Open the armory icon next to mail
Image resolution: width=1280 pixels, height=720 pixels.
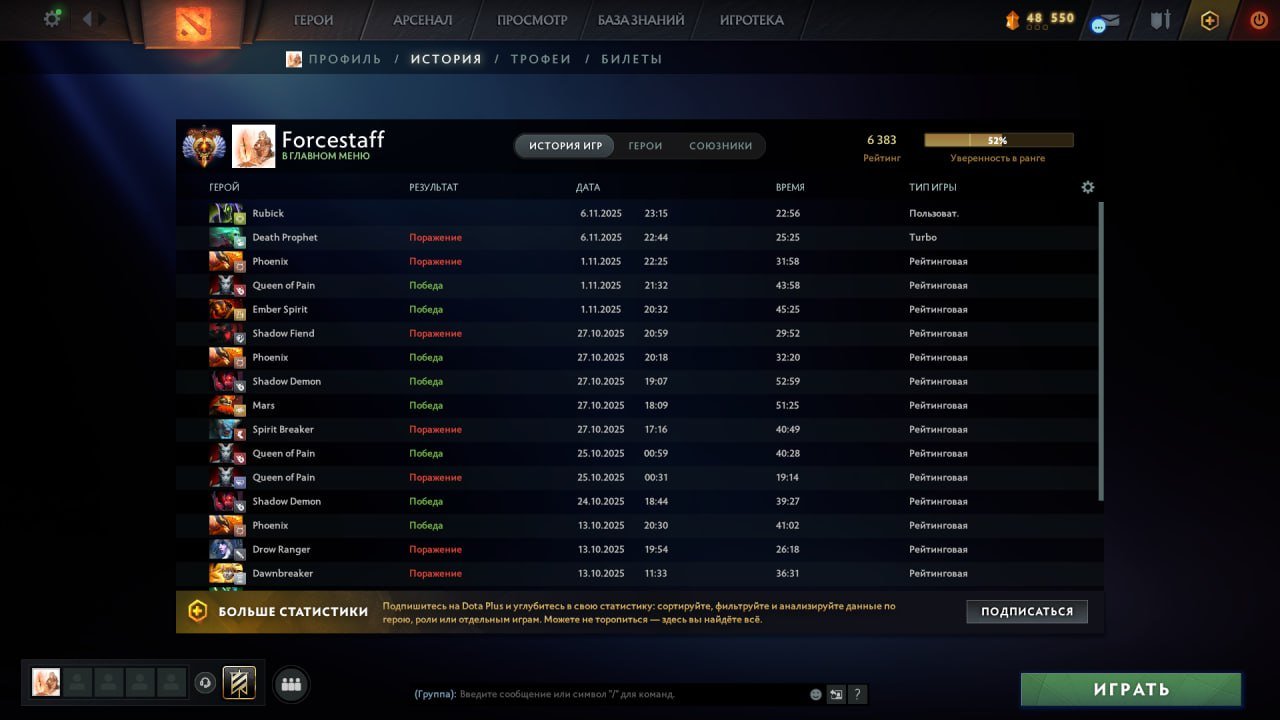tap(1160, 20)
